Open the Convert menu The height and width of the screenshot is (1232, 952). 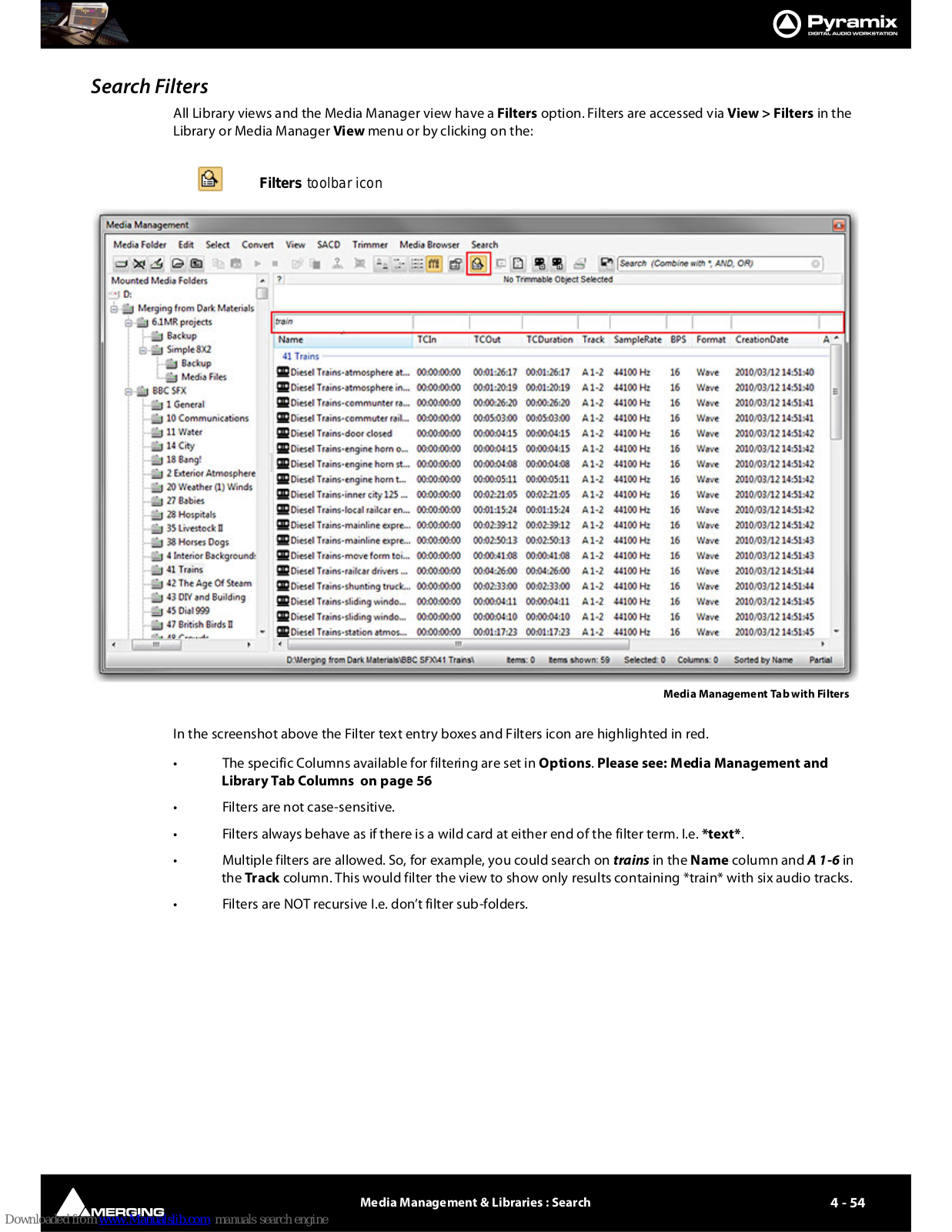258,245
